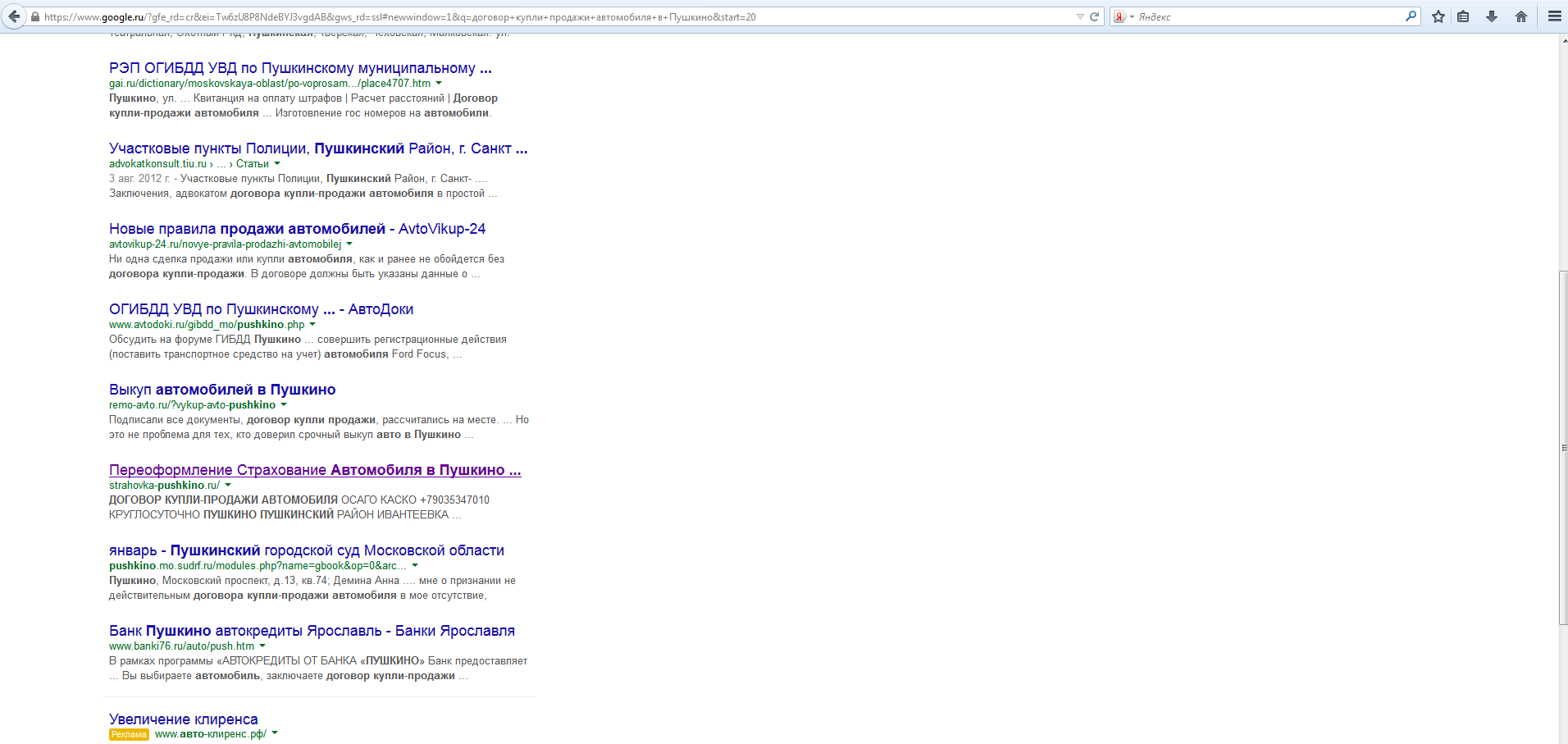Click the Реклама ad label badge
This screenshot has width=1568, height=744.
129,734
